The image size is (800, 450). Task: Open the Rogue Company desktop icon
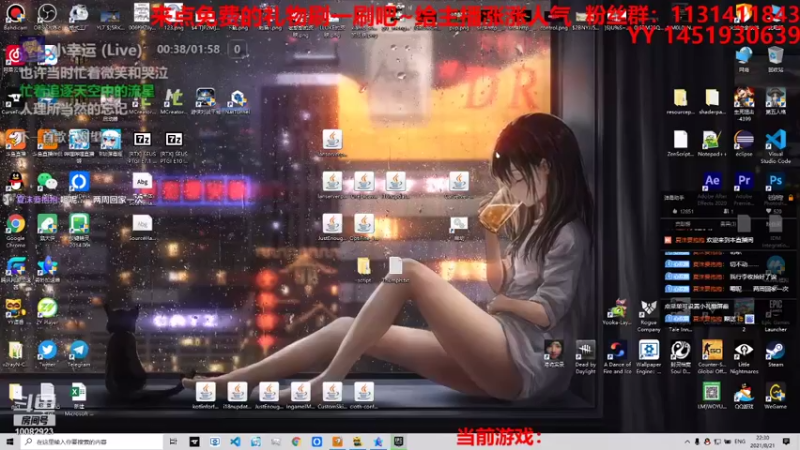tap(648, 315)
